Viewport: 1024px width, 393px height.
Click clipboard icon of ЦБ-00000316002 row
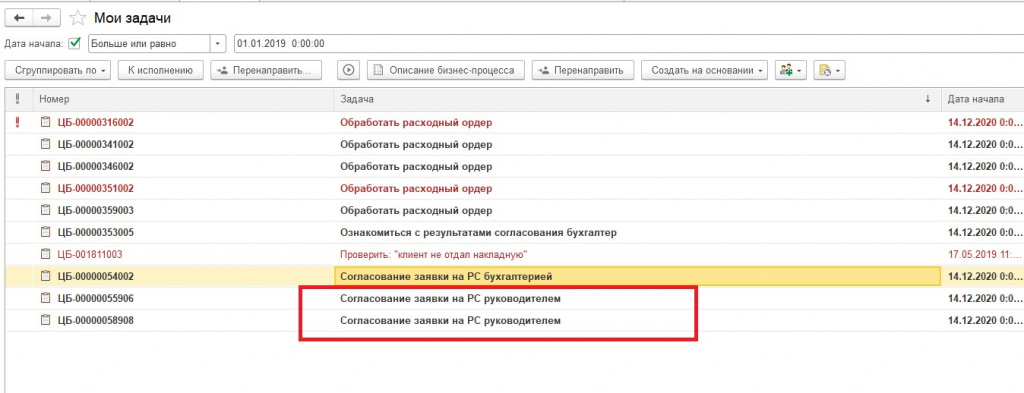pyautogui.click(x=45, y=121)
